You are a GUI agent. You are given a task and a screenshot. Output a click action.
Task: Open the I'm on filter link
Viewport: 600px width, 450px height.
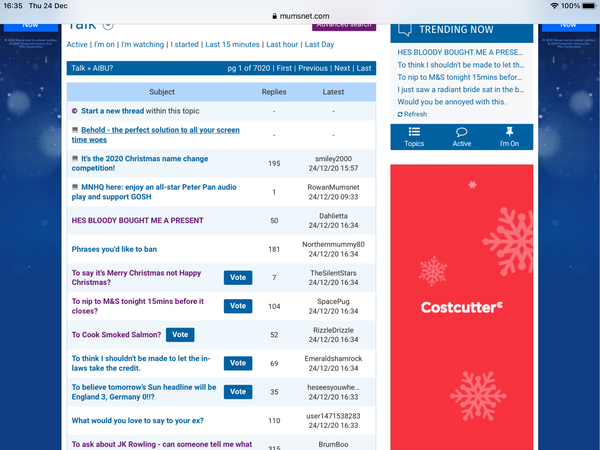104,44
